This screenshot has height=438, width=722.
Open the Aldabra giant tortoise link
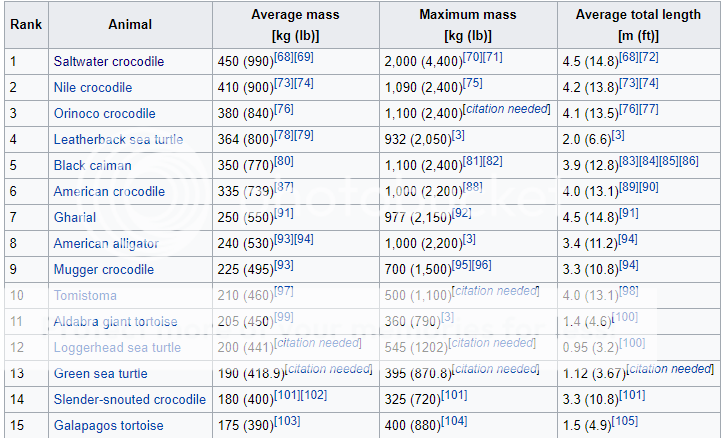(115, 321)
